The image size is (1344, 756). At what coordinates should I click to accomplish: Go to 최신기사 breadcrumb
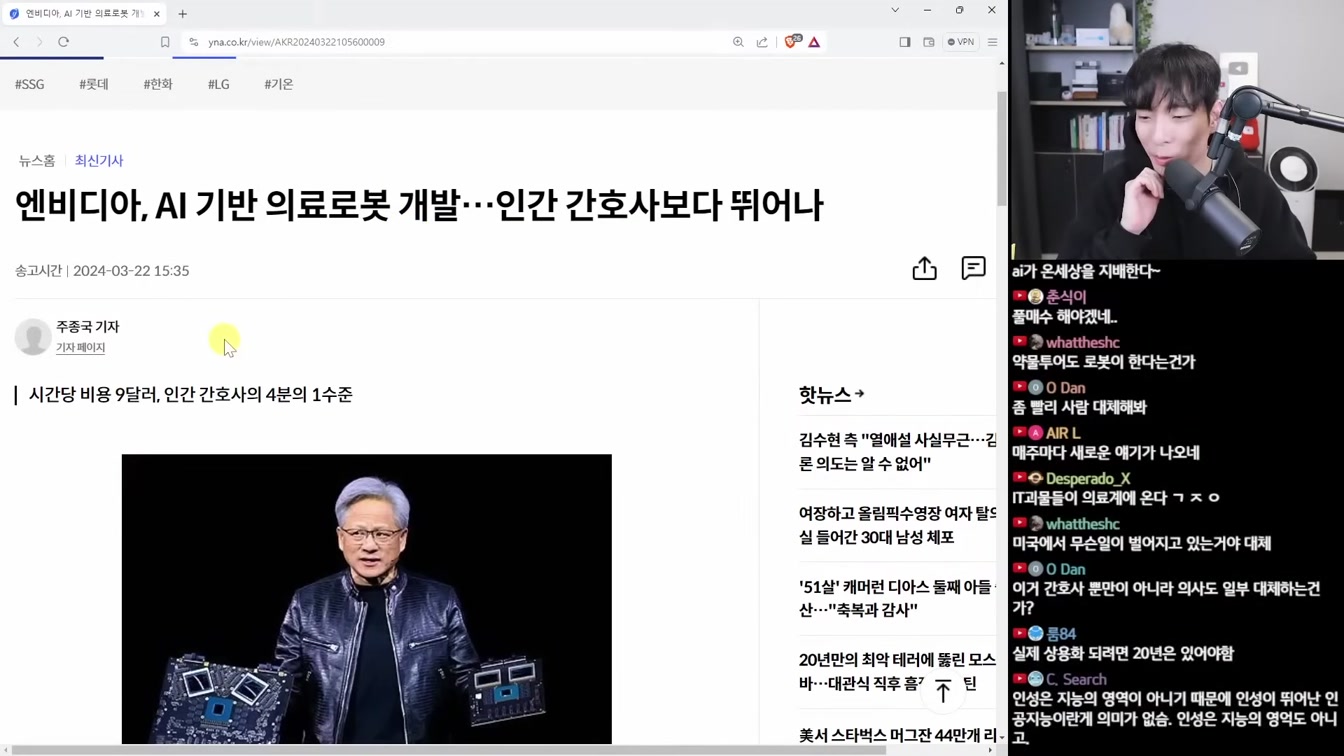pos(99,160)
